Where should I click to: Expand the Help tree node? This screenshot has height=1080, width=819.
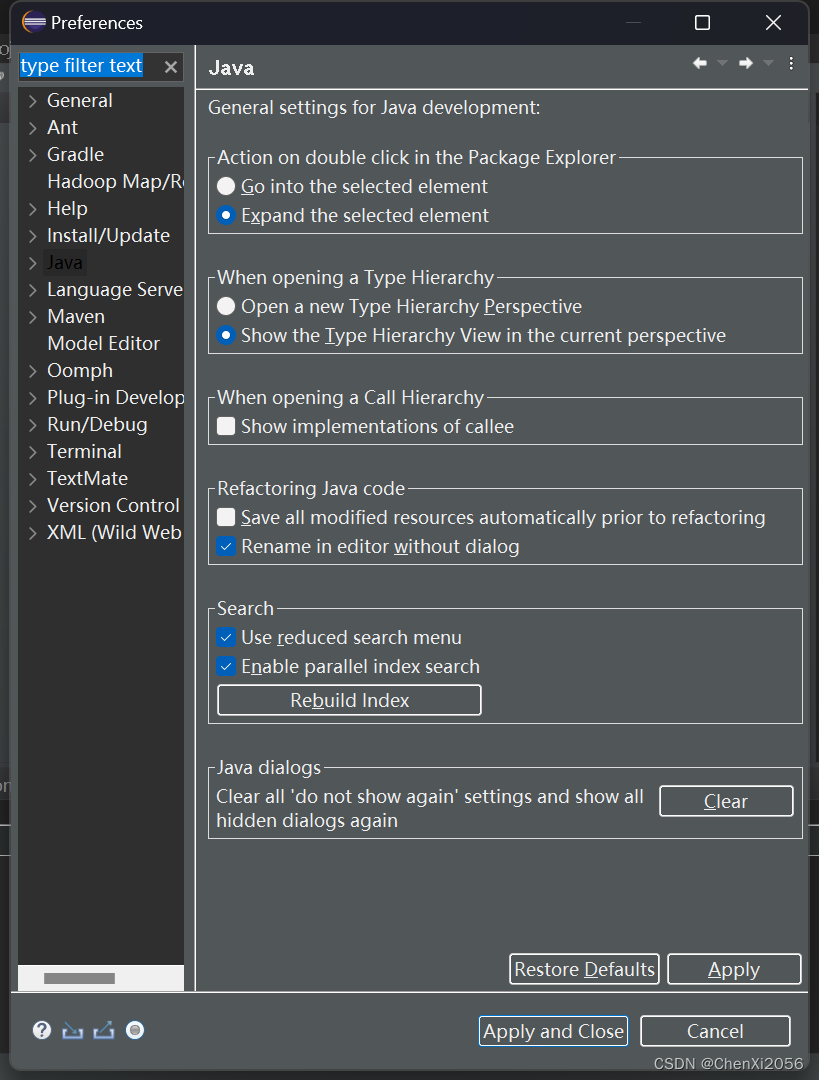[x=32, y=209]
